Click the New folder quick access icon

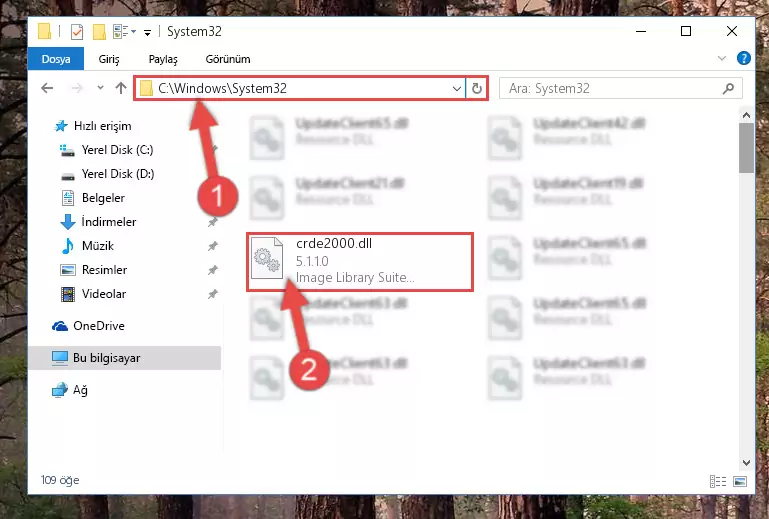(100, 32)
